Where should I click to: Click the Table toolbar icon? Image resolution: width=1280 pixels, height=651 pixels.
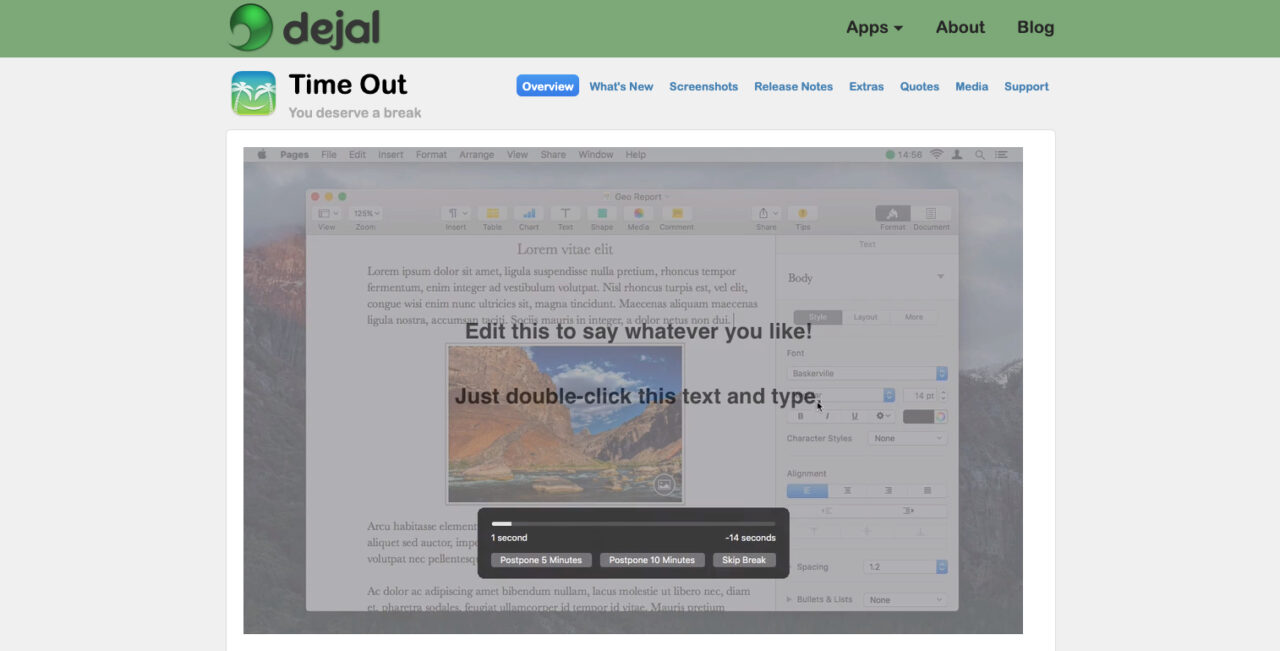click(492, 213)
